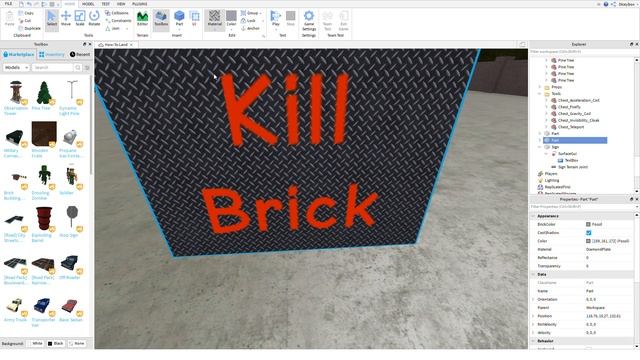Collapse the Sign item in Explorer
The width and height of the screenshot is (640, 360).
(540, 147)
